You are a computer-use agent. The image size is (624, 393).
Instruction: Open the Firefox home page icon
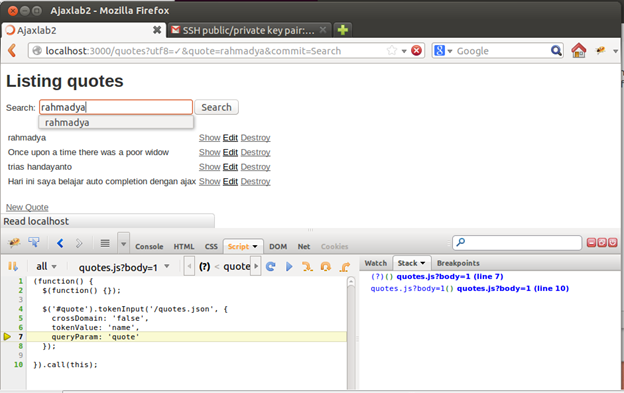point(579,51)
